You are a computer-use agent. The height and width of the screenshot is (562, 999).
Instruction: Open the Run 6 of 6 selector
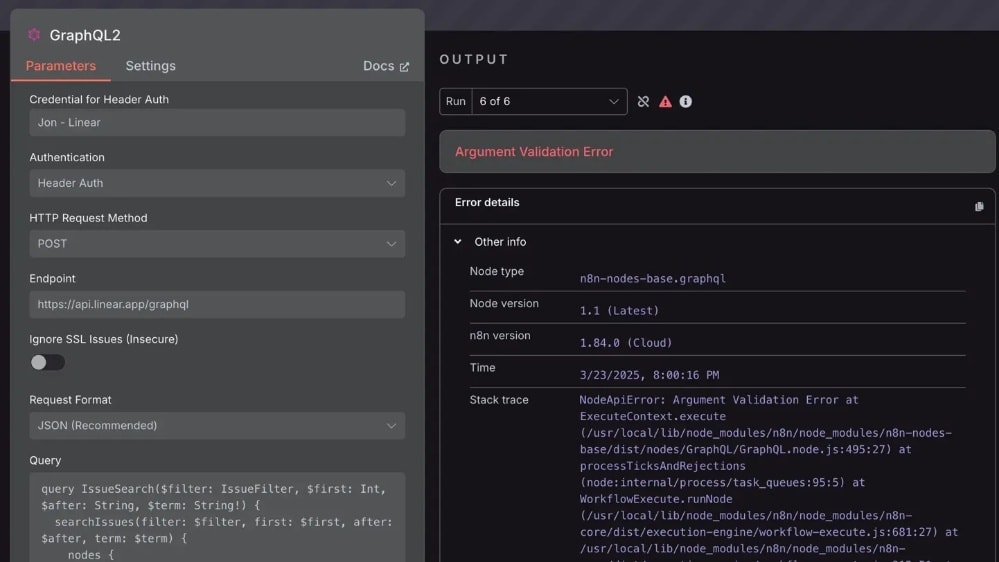(549, 101)
